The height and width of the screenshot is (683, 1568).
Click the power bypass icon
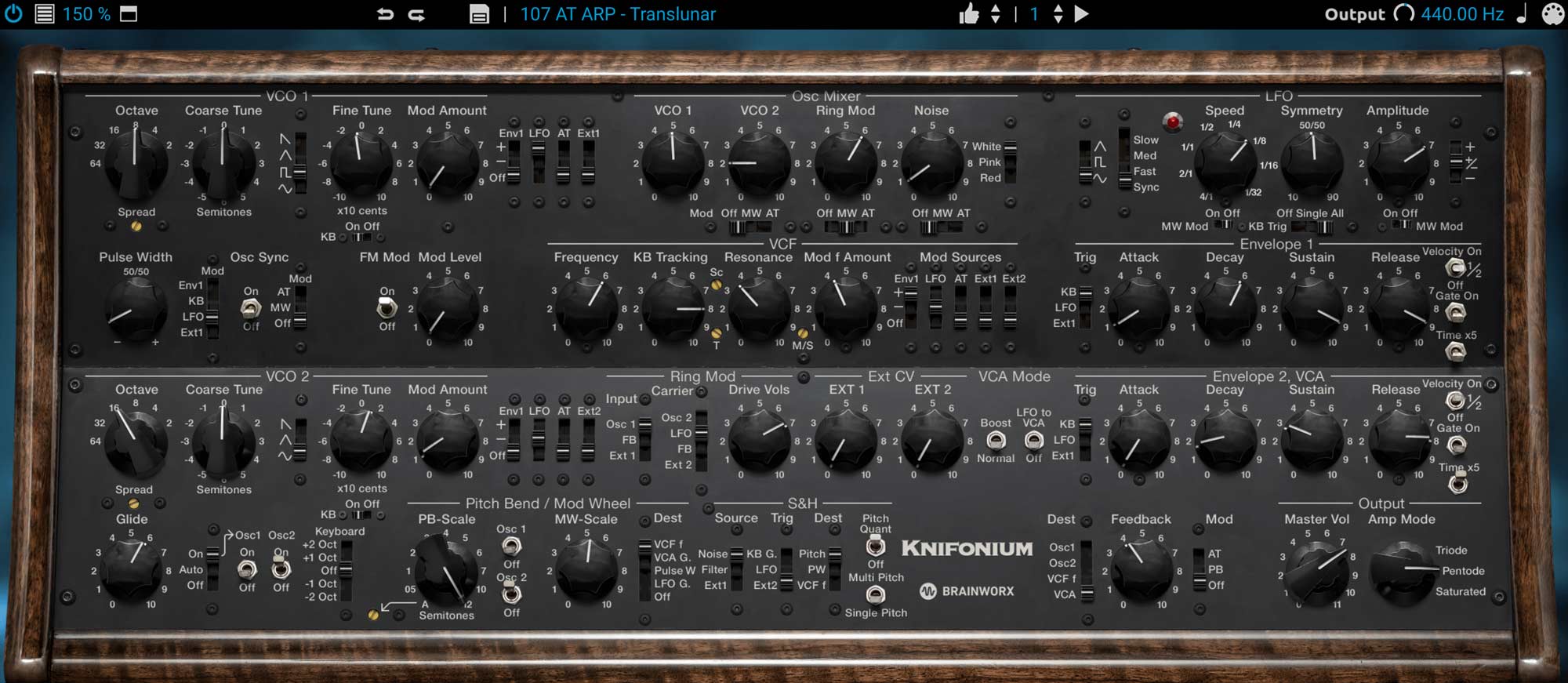click(x=13, y=14)
